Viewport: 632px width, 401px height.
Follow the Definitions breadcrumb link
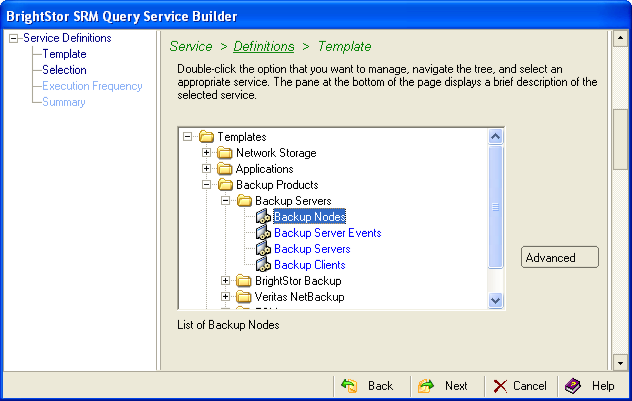click(264, 46)
